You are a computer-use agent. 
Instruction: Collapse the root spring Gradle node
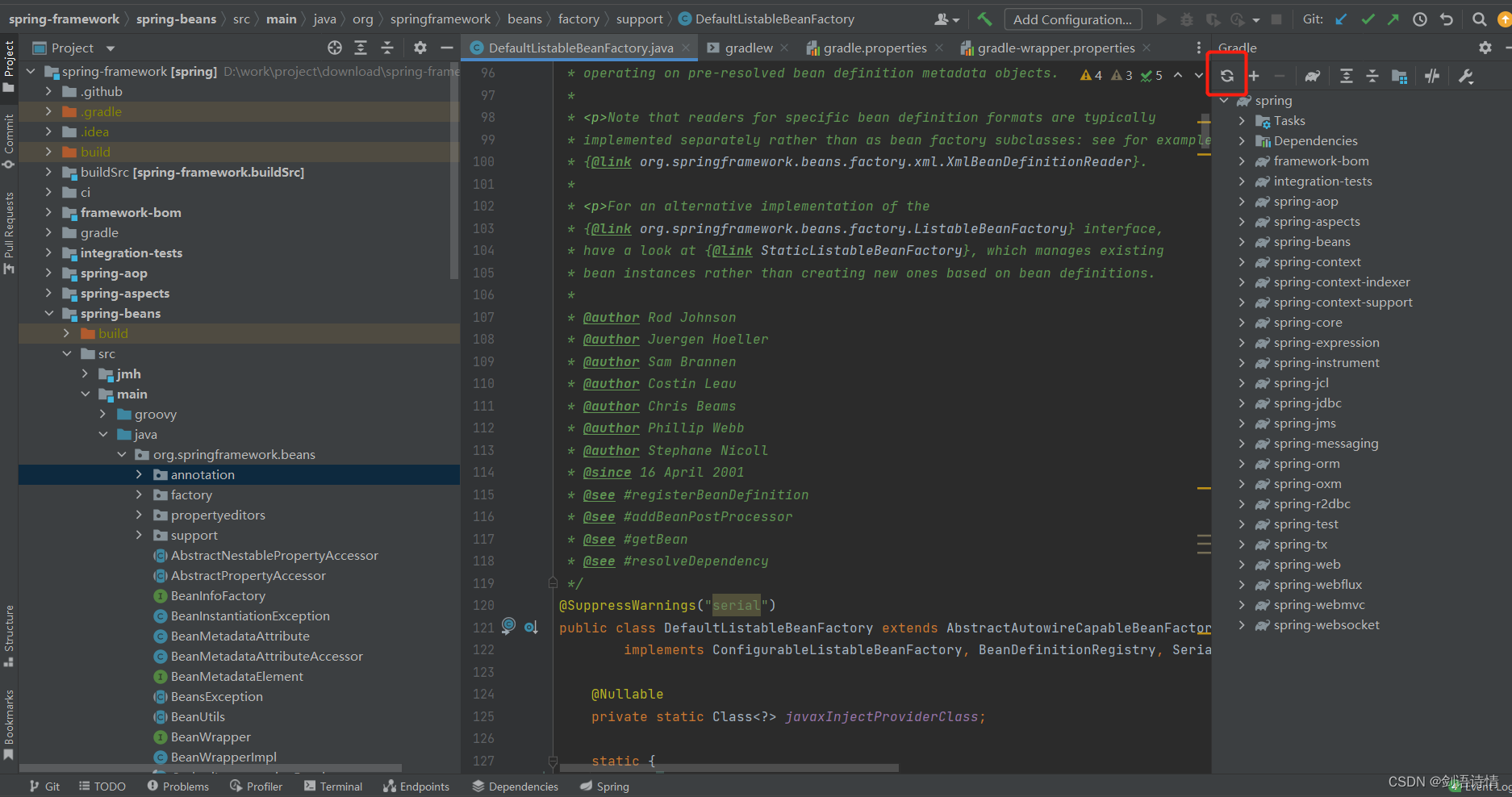(x=1224, y=101)
